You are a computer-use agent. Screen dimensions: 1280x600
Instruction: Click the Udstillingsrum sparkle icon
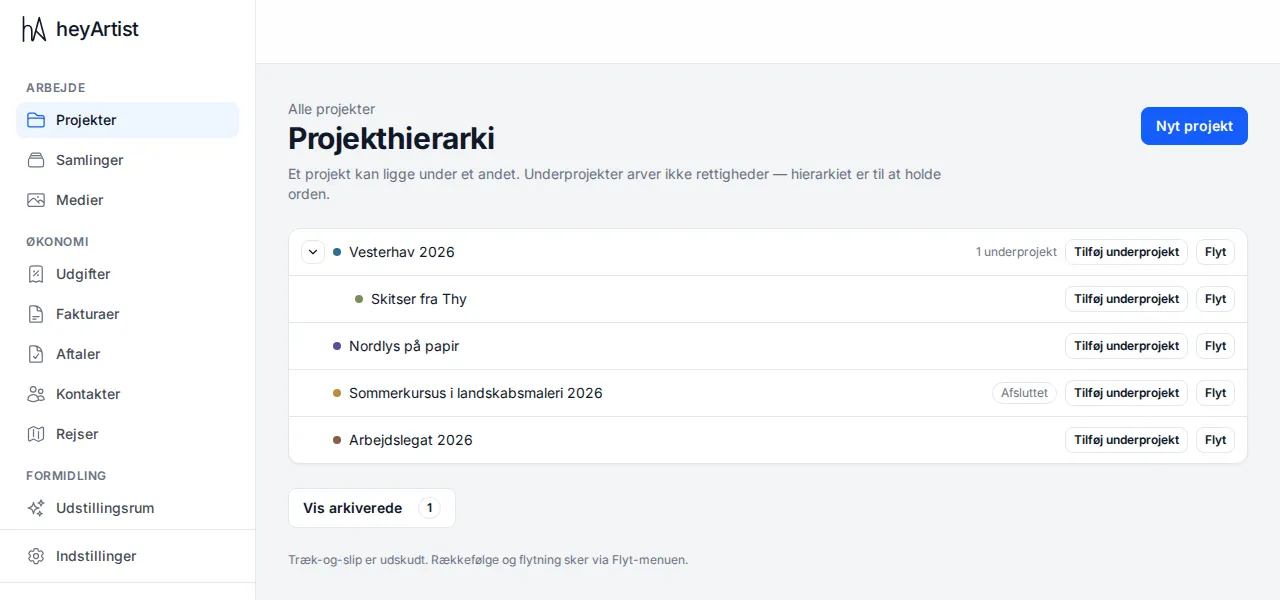pyautogui.click(x=36, y=508)
